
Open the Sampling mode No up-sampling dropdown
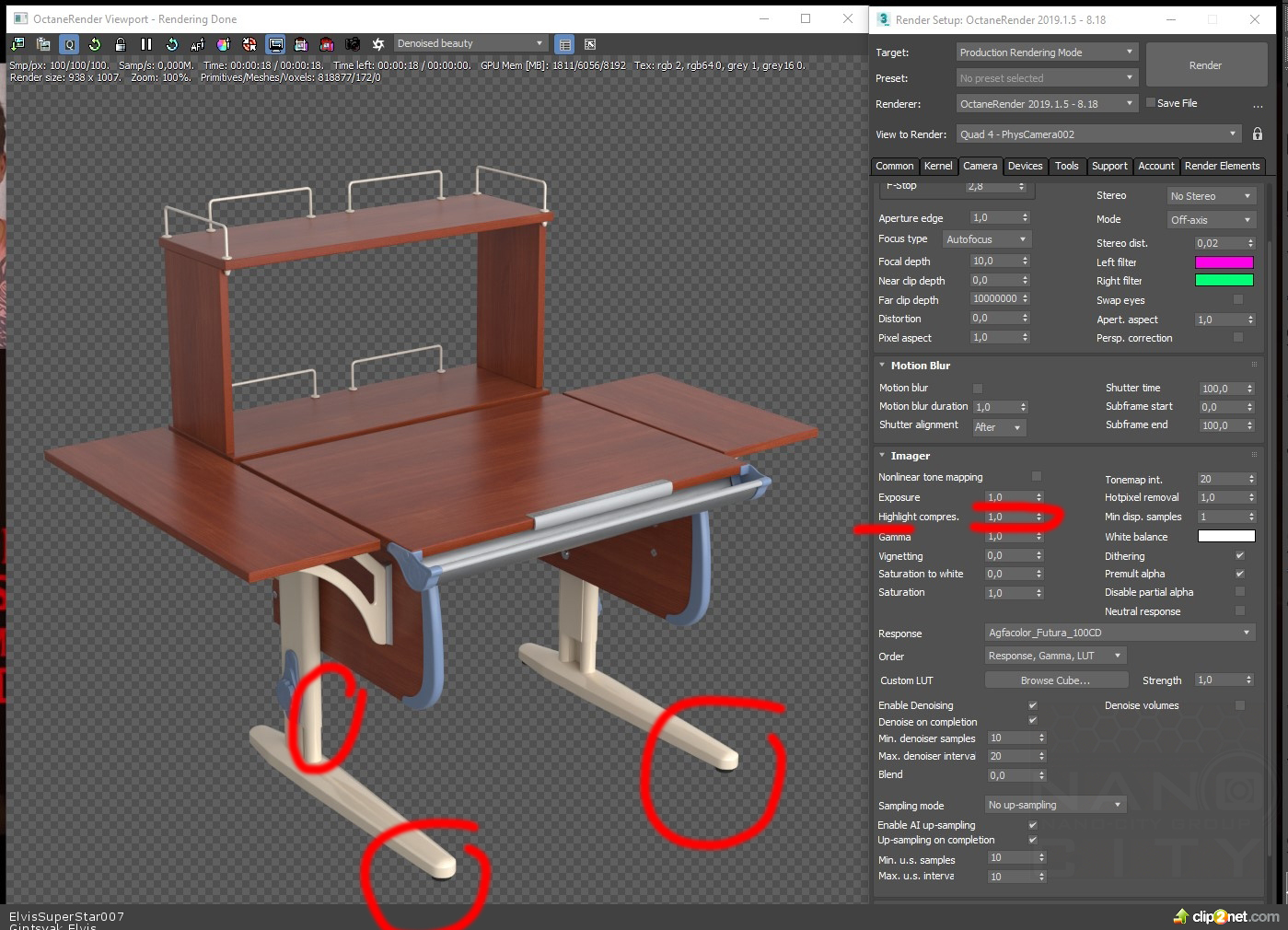[x=1055, y=805]
